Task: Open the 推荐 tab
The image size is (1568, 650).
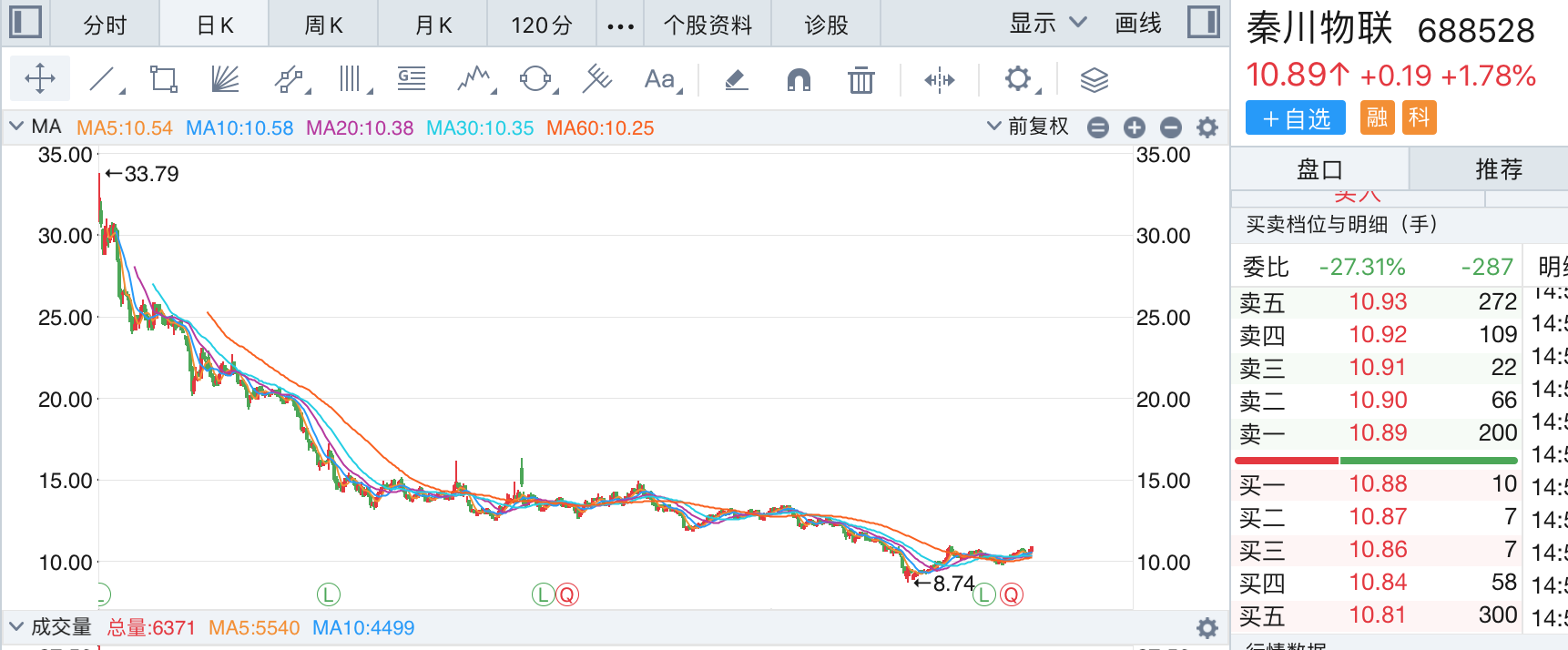Action: point(1498,168)
